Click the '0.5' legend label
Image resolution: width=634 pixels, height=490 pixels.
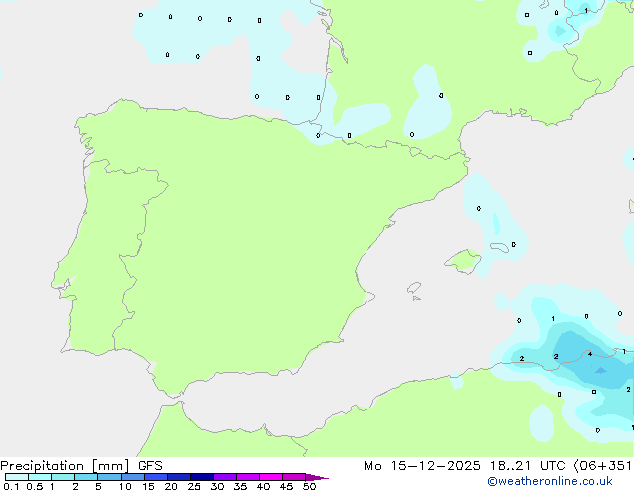[x=35, y=486]
